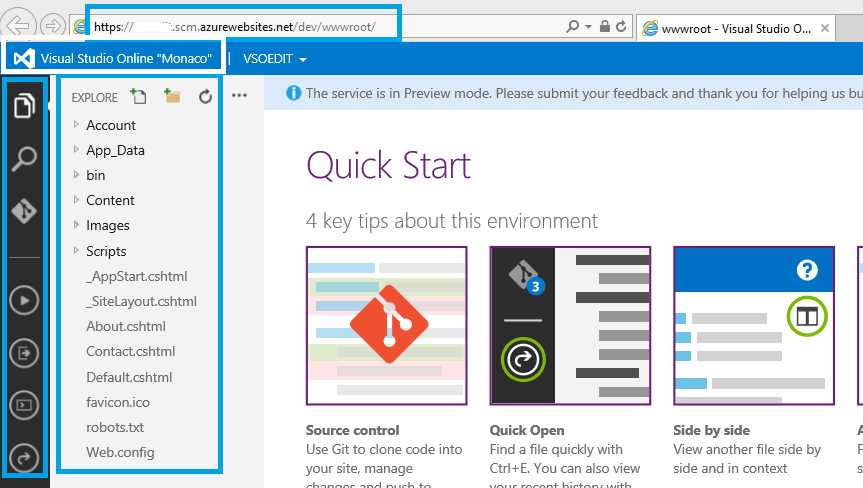Open the _SiteLayout.cshtml file
Screen dimensions: 863x488
(x=141, y=301)
